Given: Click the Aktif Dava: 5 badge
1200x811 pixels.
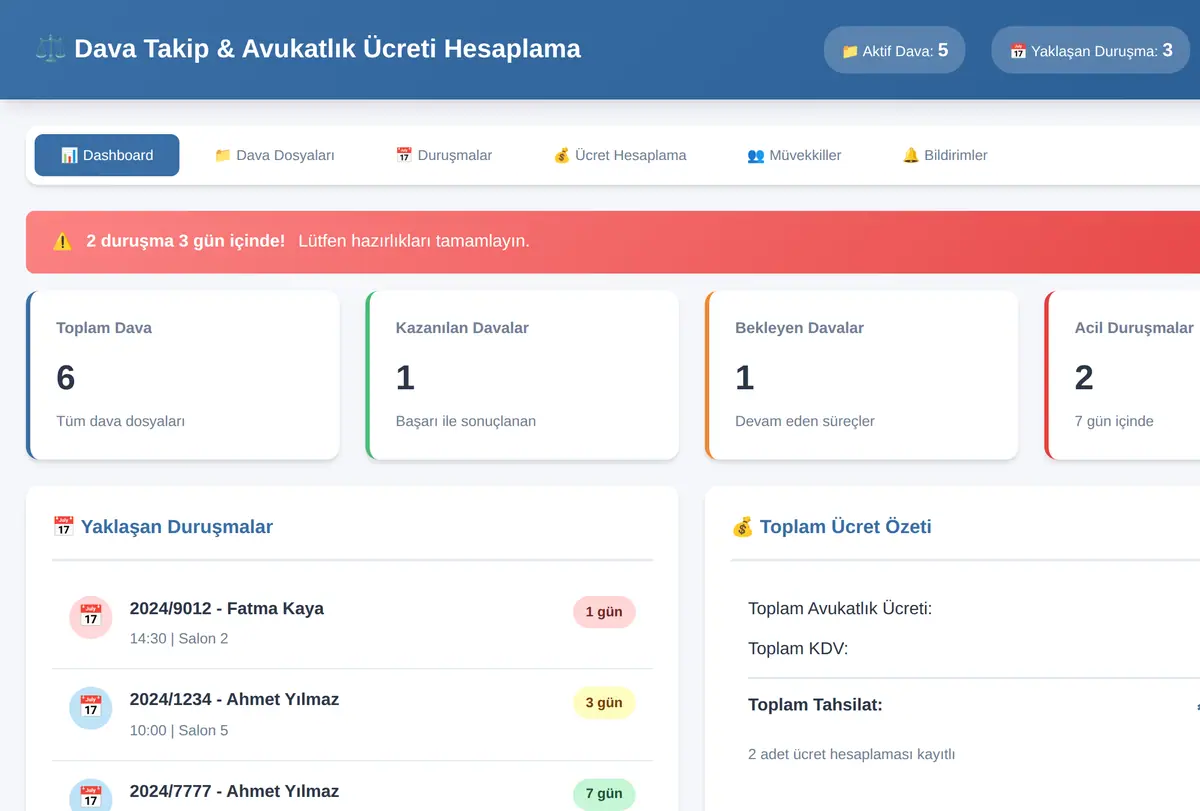Looking at the screenshot, I should click(894, 50).
